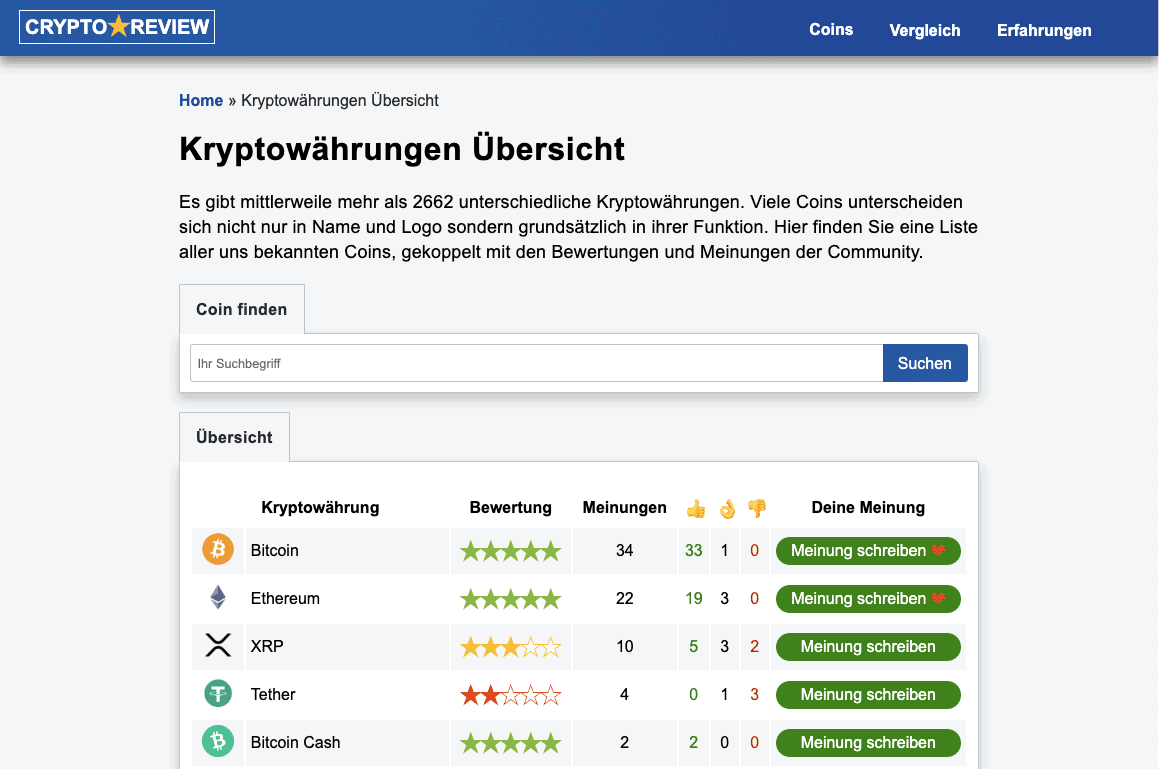
Task: Click Tether's two-star rating
Action: pos(511,695)
